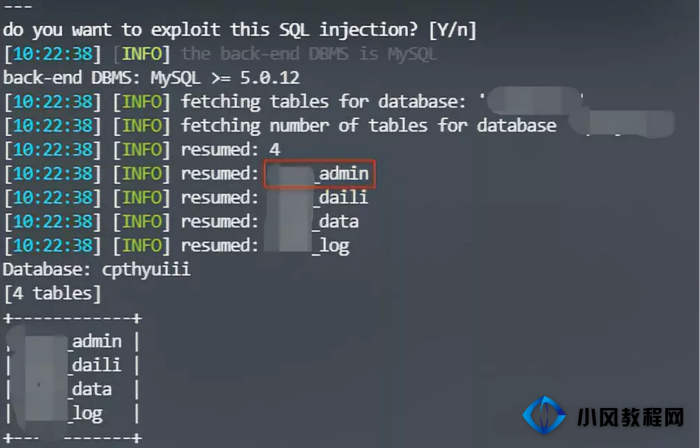This screenshot has width=700, height=448.
Task: Click MySQL >= 5.0.12 version text
Action: tap(225, 78)
